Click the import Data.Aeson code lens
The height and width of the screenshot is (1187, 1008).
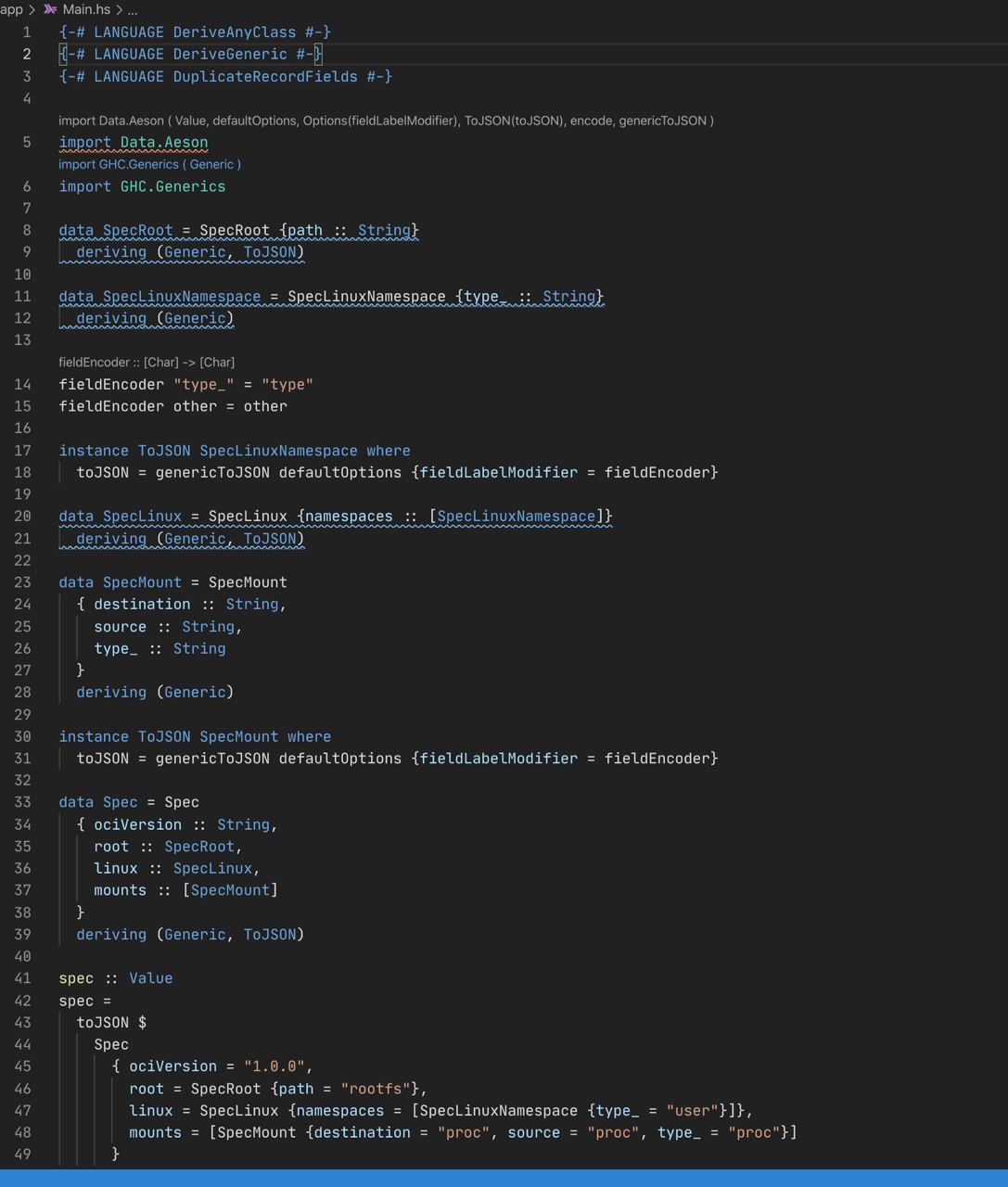[x=386, y=121]
